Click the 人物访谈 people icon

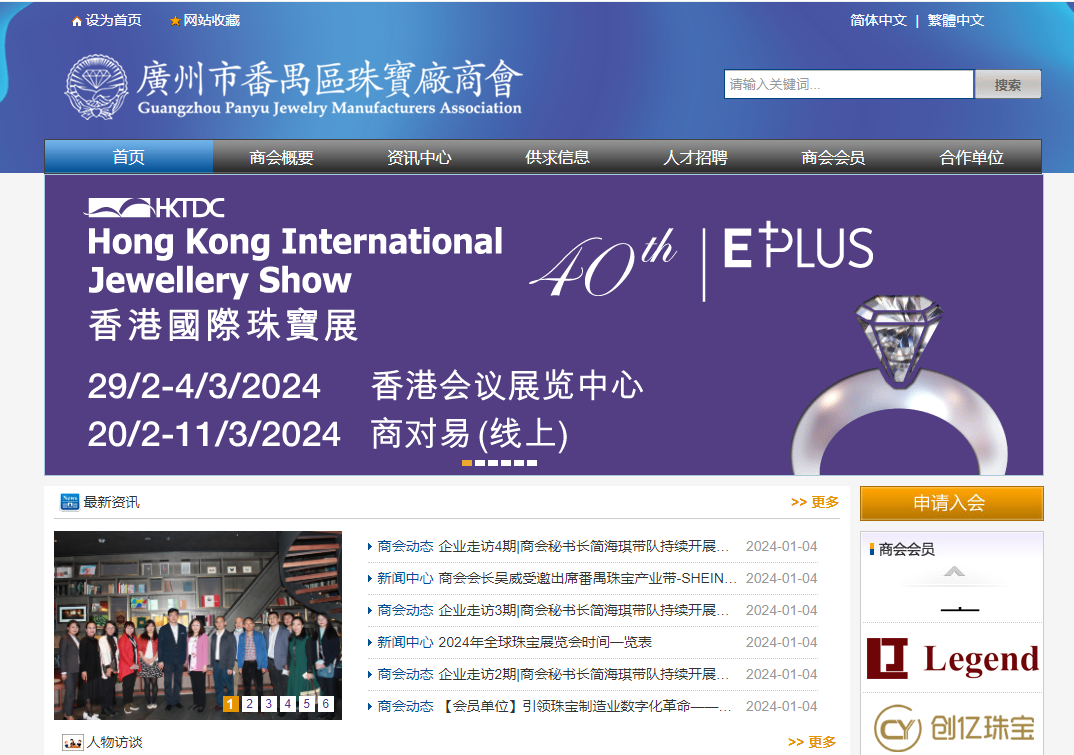tap(73, 743)
